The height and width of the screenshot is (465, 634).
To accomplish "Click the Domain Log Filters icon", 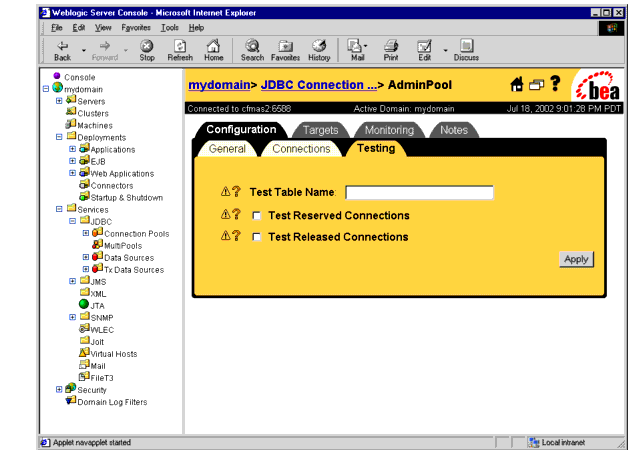I will coord(71,400).
